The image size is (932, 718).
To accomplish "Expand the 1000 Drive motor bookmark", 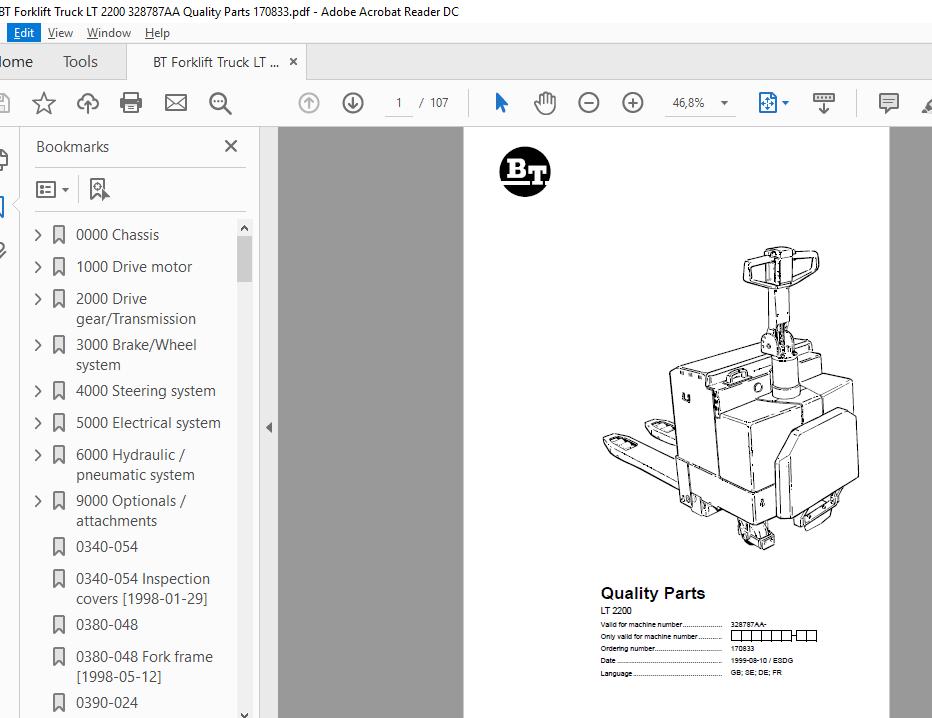I will (x=38, y=267).
